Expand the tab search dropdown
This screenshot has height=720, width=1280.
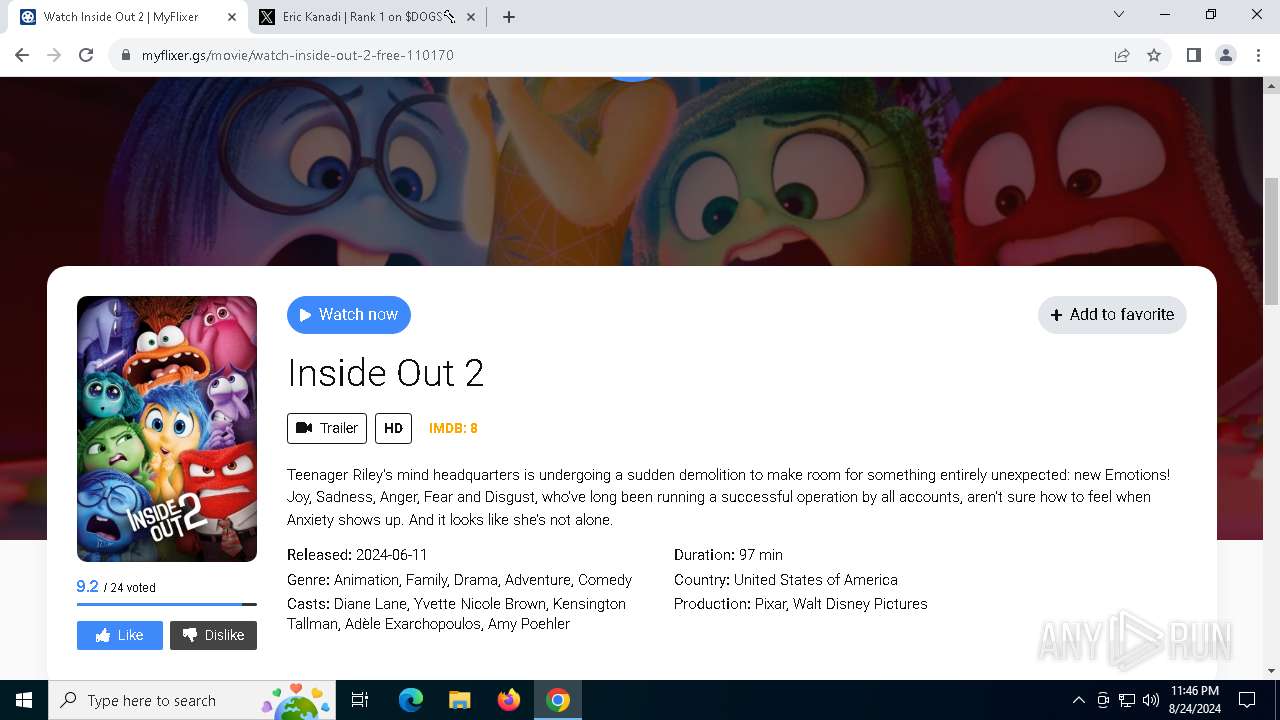click(1119, 14)
